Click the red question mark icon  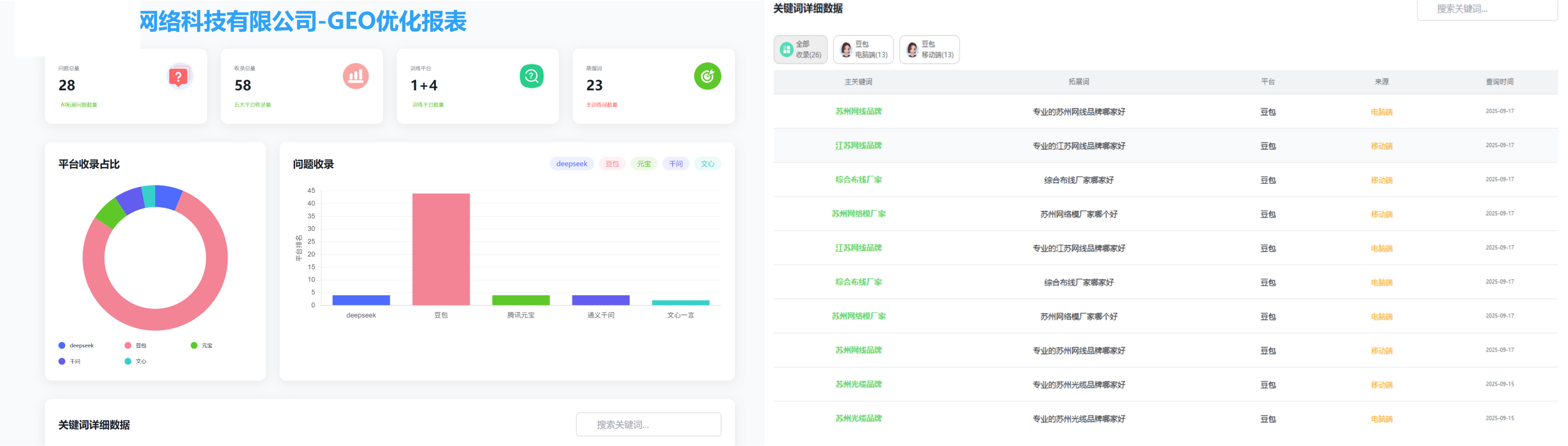[x=178, y=77]
